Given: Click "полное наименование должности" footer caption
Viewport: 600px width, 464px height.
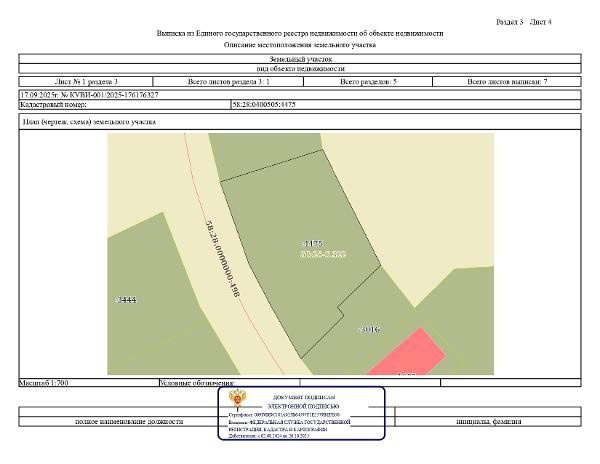Looking at the screenshot, I should tap(129, 422).
